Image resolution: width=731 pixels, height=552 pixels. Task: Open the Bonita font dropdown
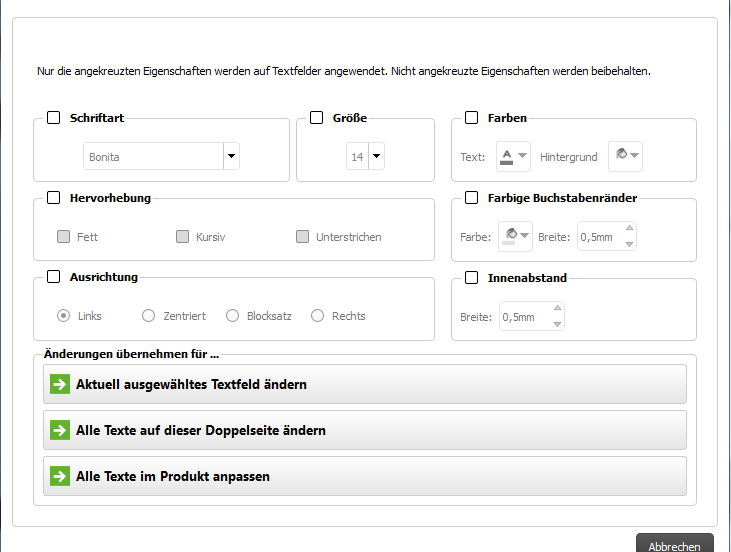[231, 156]
